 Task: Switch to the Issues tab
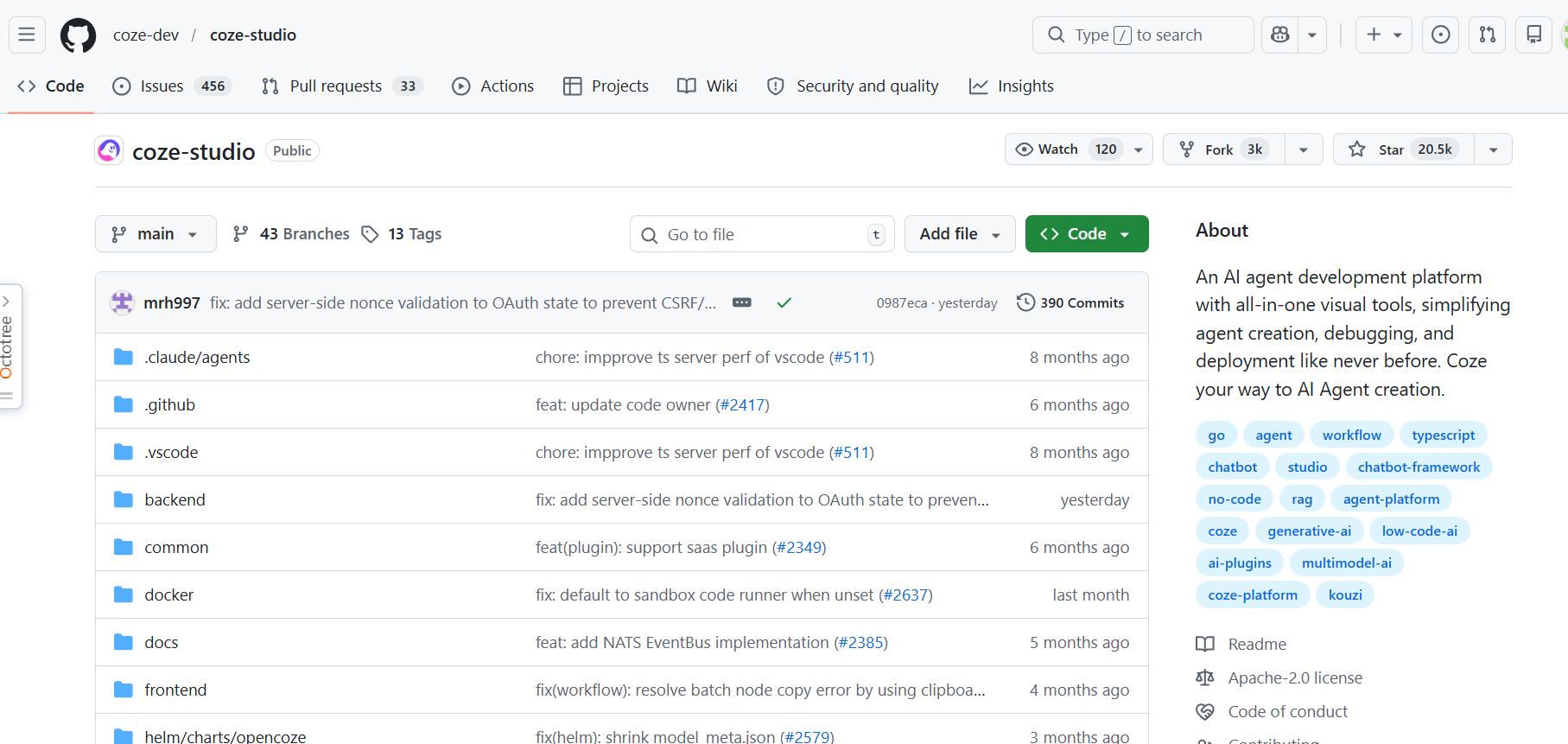pos(172,86)
